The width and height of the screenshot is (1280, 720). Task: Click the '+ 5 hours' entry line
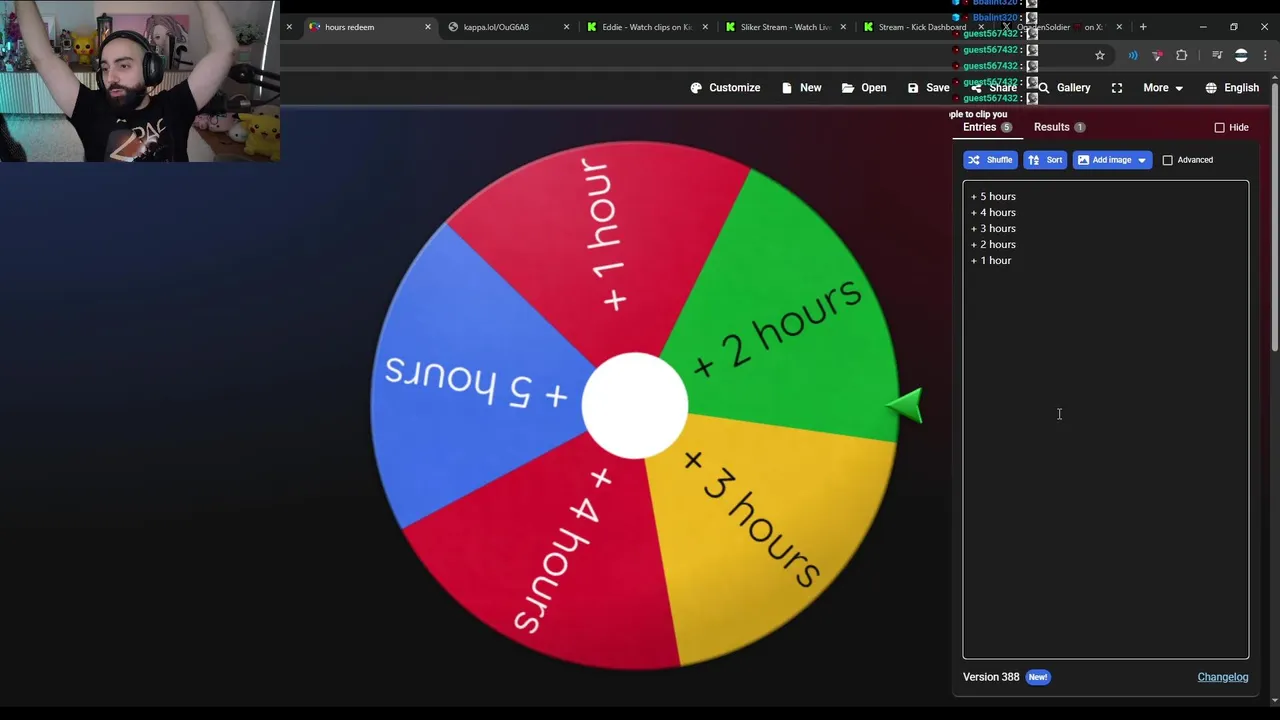point(993,196)
